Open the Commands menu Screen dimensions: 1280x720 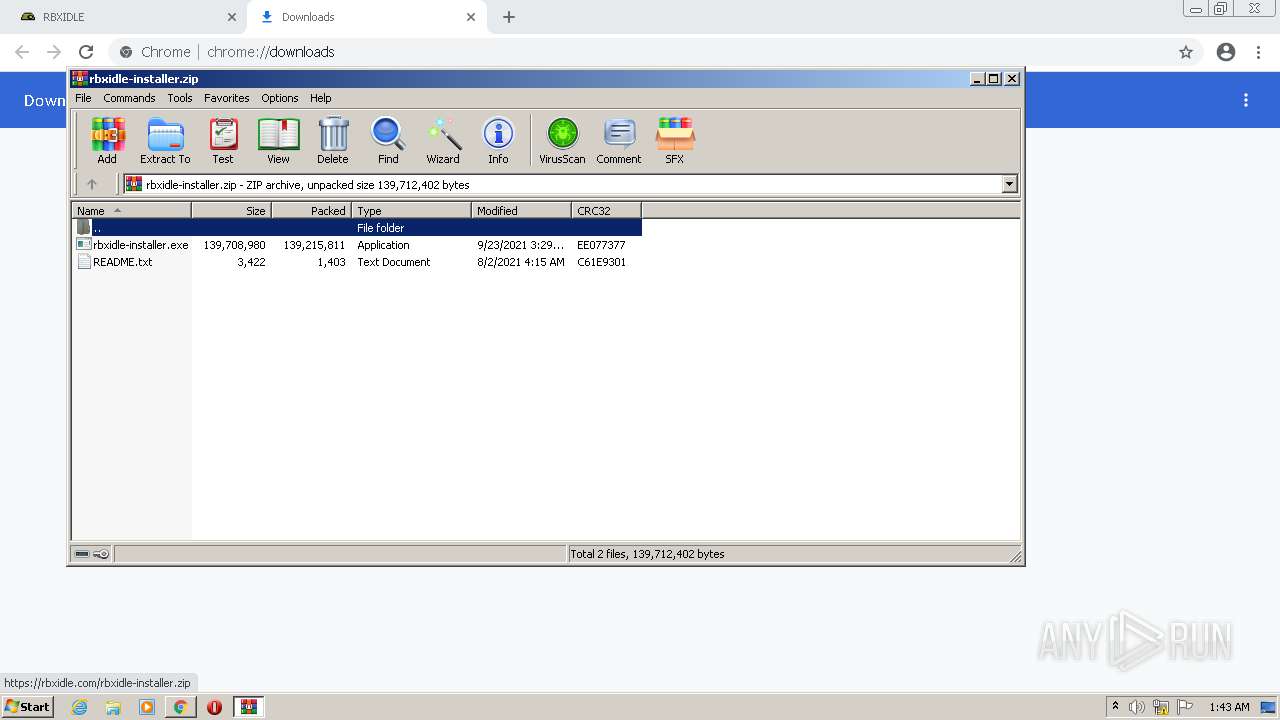point(129,98)
